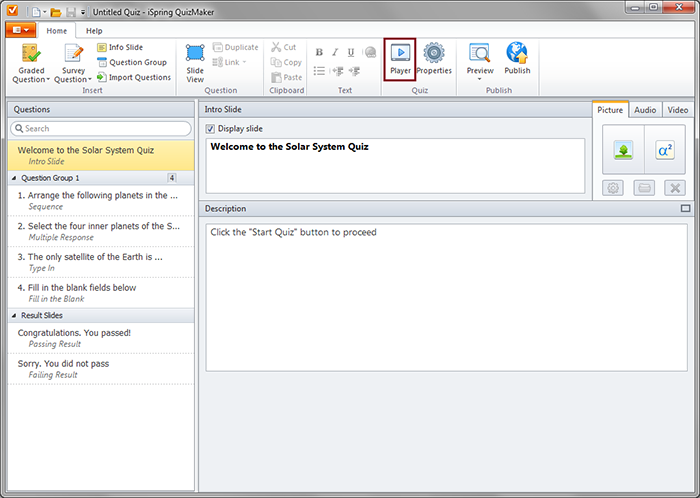This screenshot has width=700, height=498.
Task: Open the Link dropdown
Action: (x=229, y=62)
